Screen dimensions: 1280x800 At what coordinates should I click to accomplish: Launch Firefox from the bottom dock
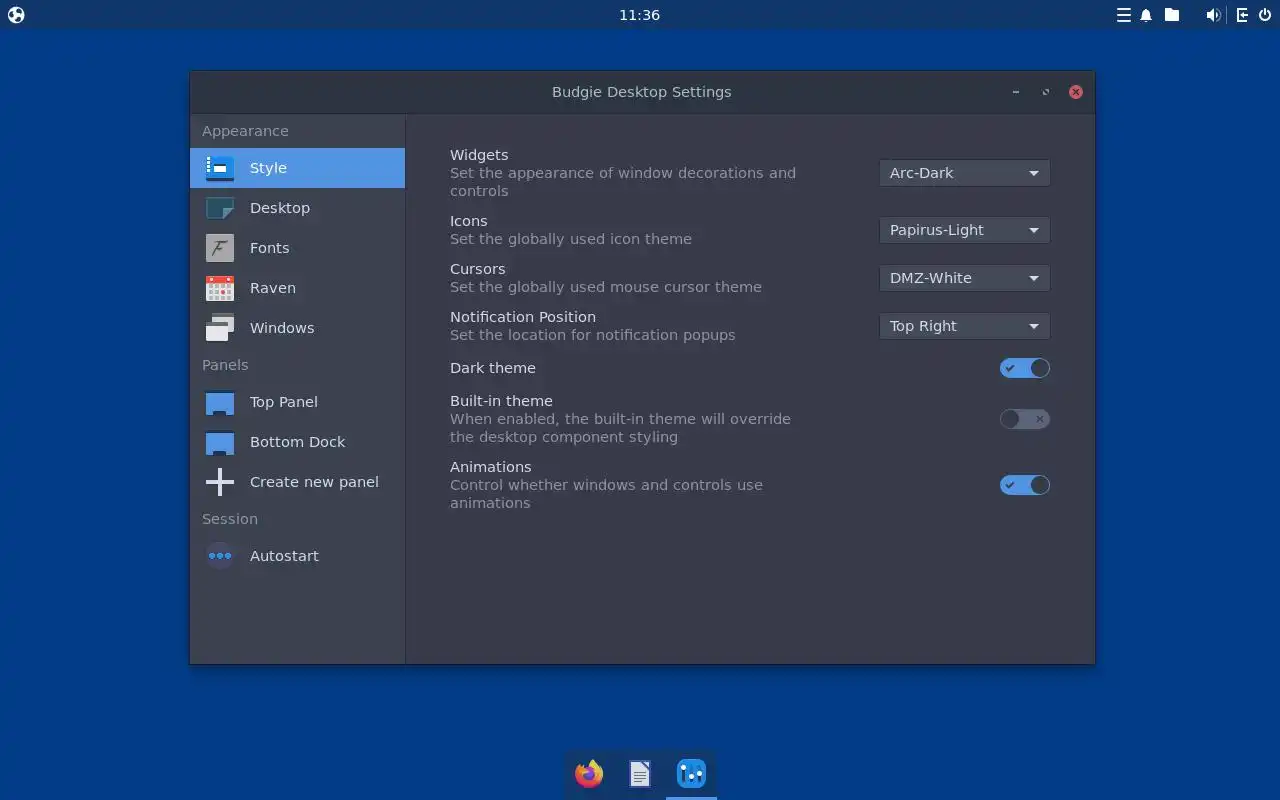click(x=589, y=773)
